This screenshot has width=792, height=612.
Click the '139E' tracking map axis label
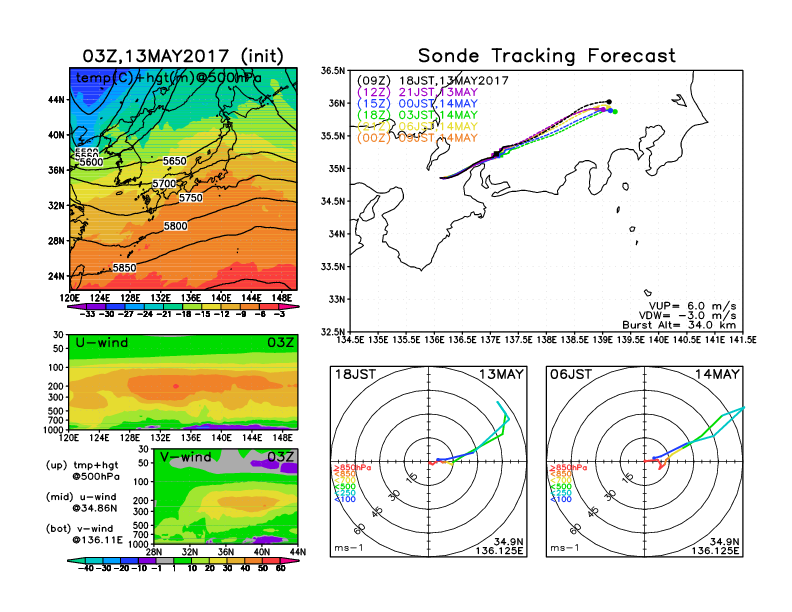602,340
